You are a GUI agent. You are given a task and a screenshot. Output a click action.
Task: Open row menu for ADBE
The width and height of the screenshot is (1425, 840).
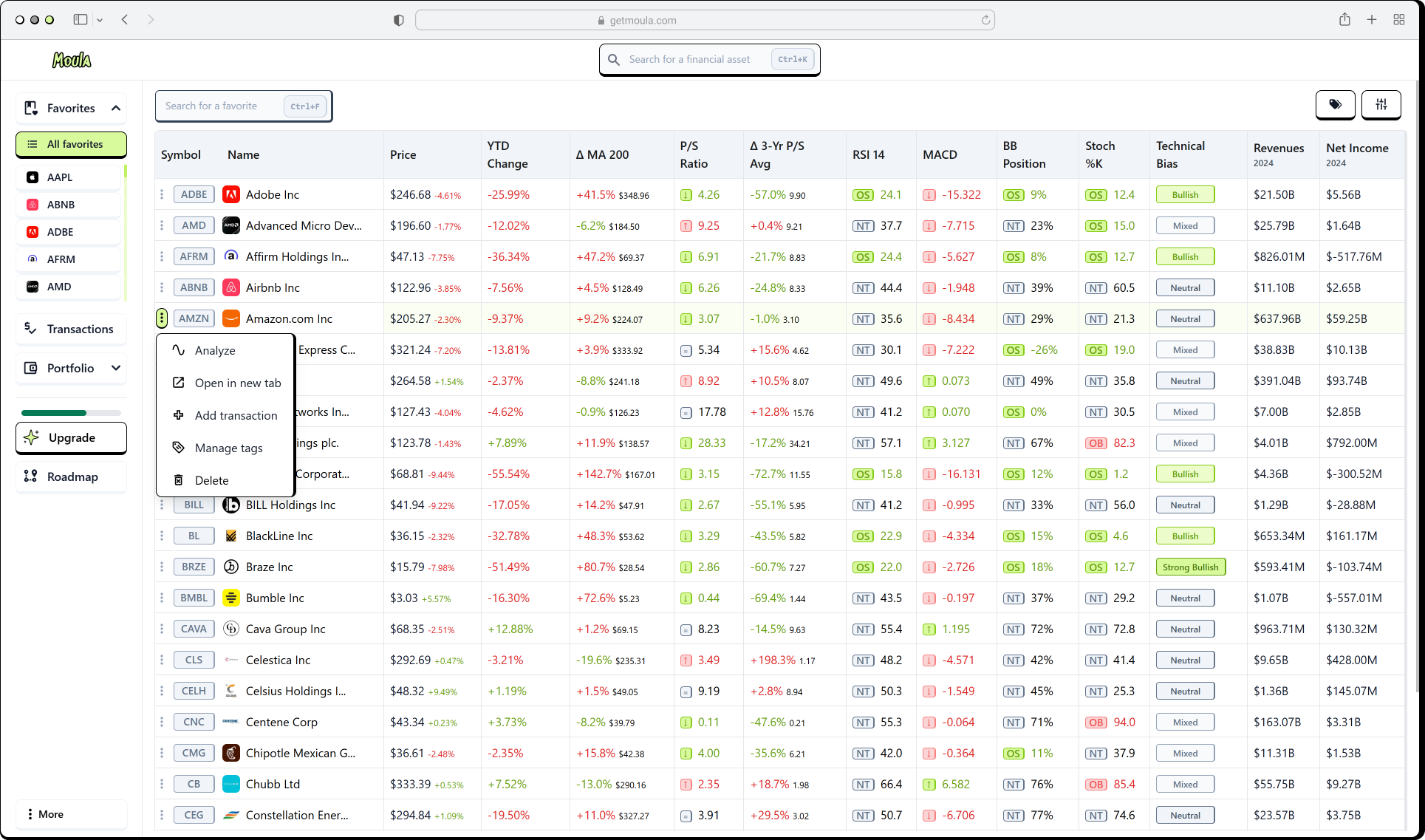[162, 194]
